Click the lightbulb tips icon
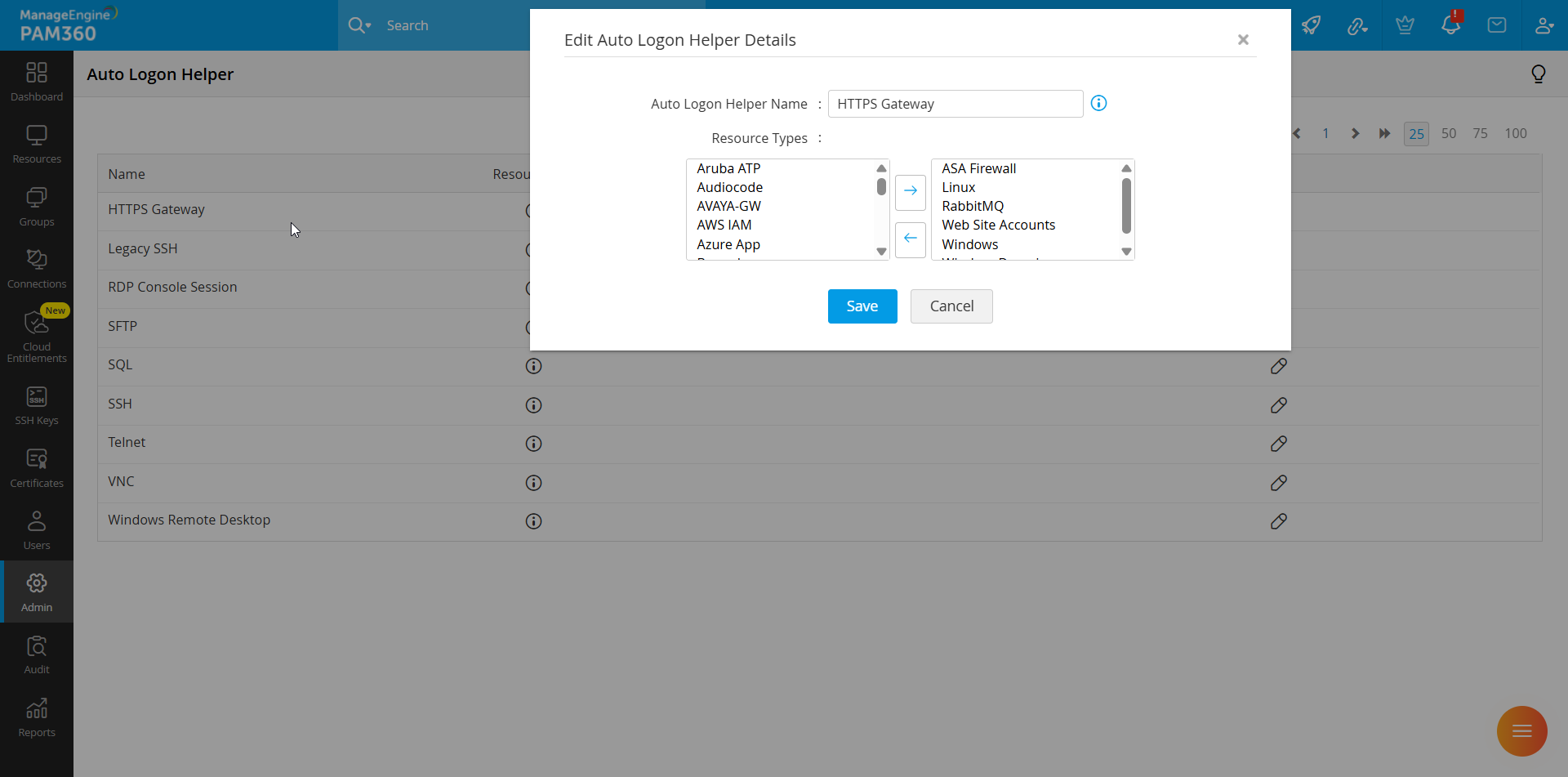This screenshot has width=1568, height=777. [x=1539, y=74]
